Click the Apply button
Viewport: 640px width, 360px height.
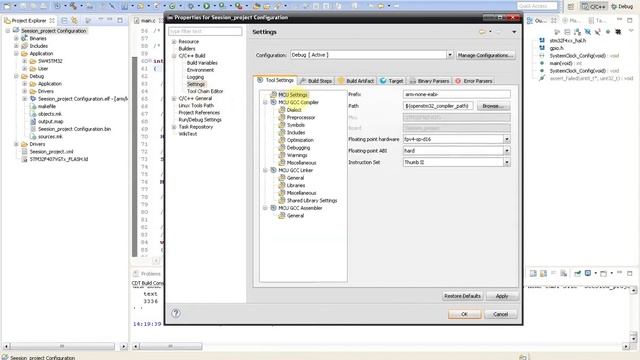(502, 296)
